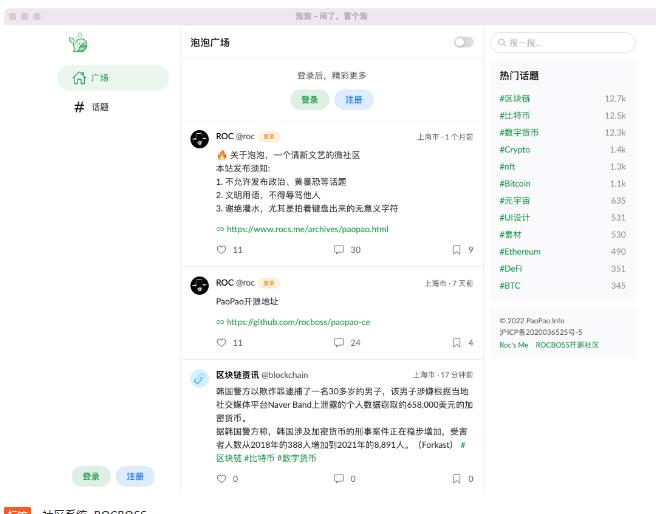Click the hash icon beside 话题
This screenshot has height=514, width=656.
[x=79, y=107]
